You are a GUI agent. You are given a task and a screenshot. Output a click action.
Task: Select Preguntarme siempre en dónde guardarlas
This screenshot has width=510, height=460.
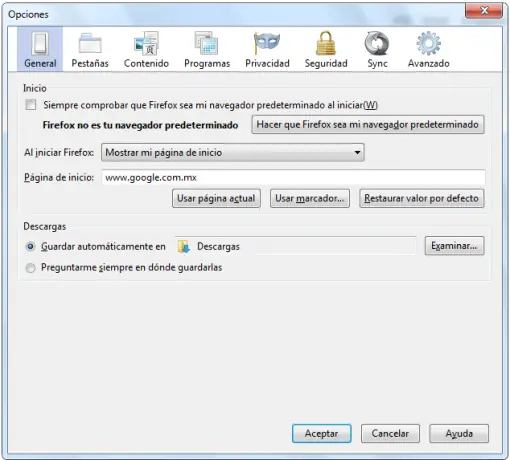[x=30, y=268]
